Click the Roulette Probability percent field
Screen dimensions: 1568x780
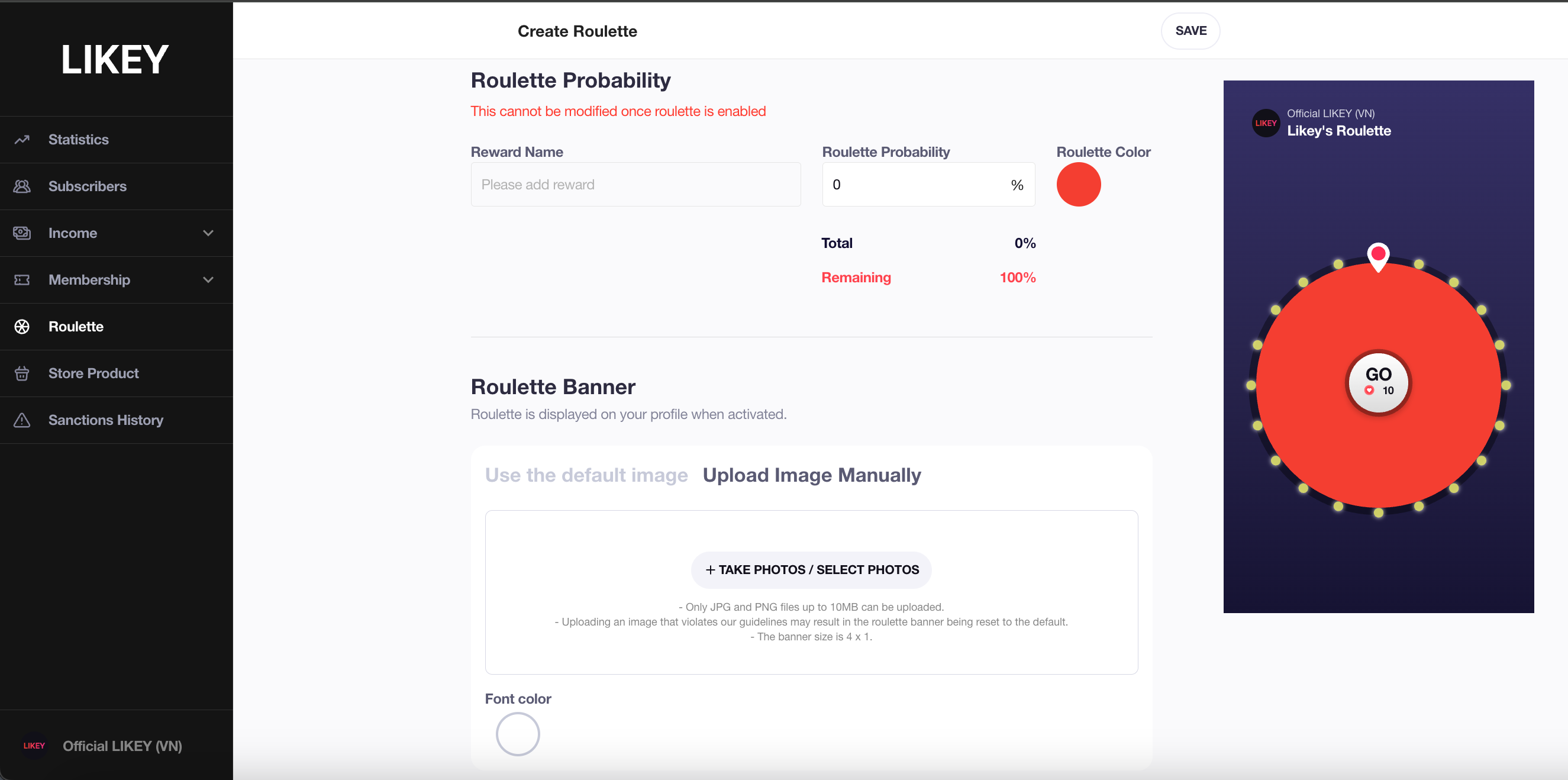pyautogui.click(x=928, y=185)
